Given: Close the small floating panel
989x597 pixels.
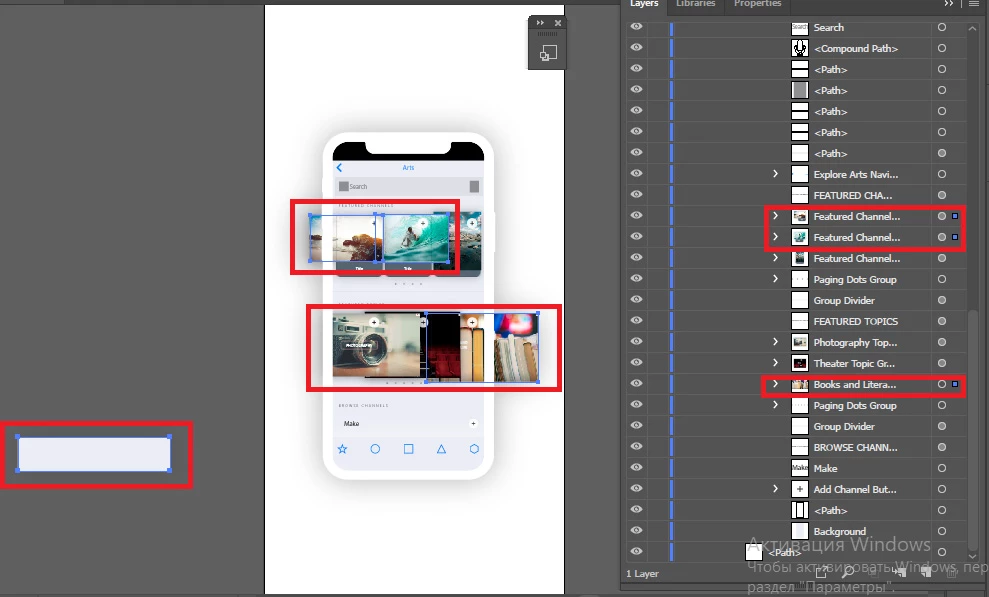Looking at the screenshot, I should tap(558, 23).
